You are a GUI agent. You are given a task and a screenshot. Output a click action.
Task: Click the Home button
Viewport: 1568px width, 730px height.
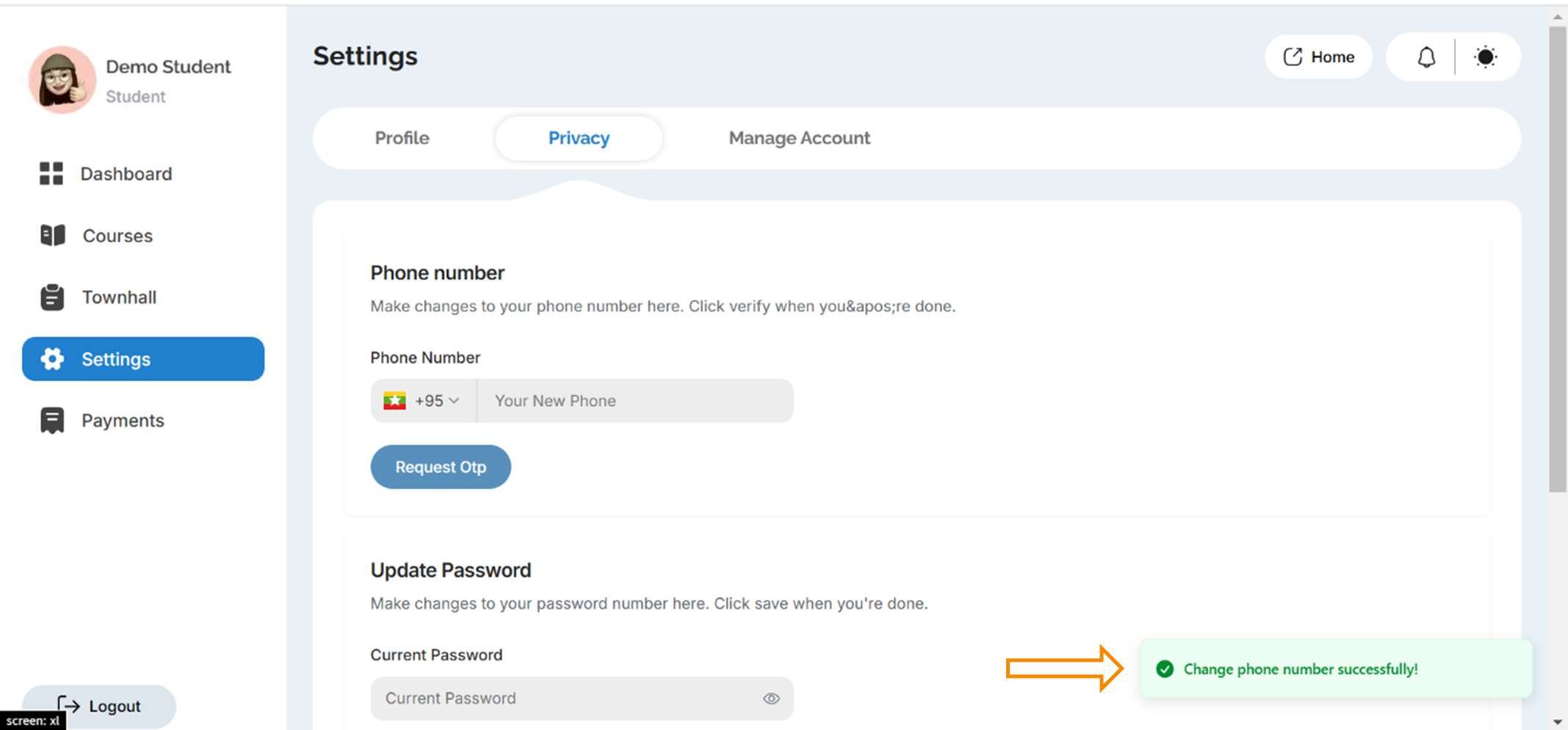coord(1319,57)
